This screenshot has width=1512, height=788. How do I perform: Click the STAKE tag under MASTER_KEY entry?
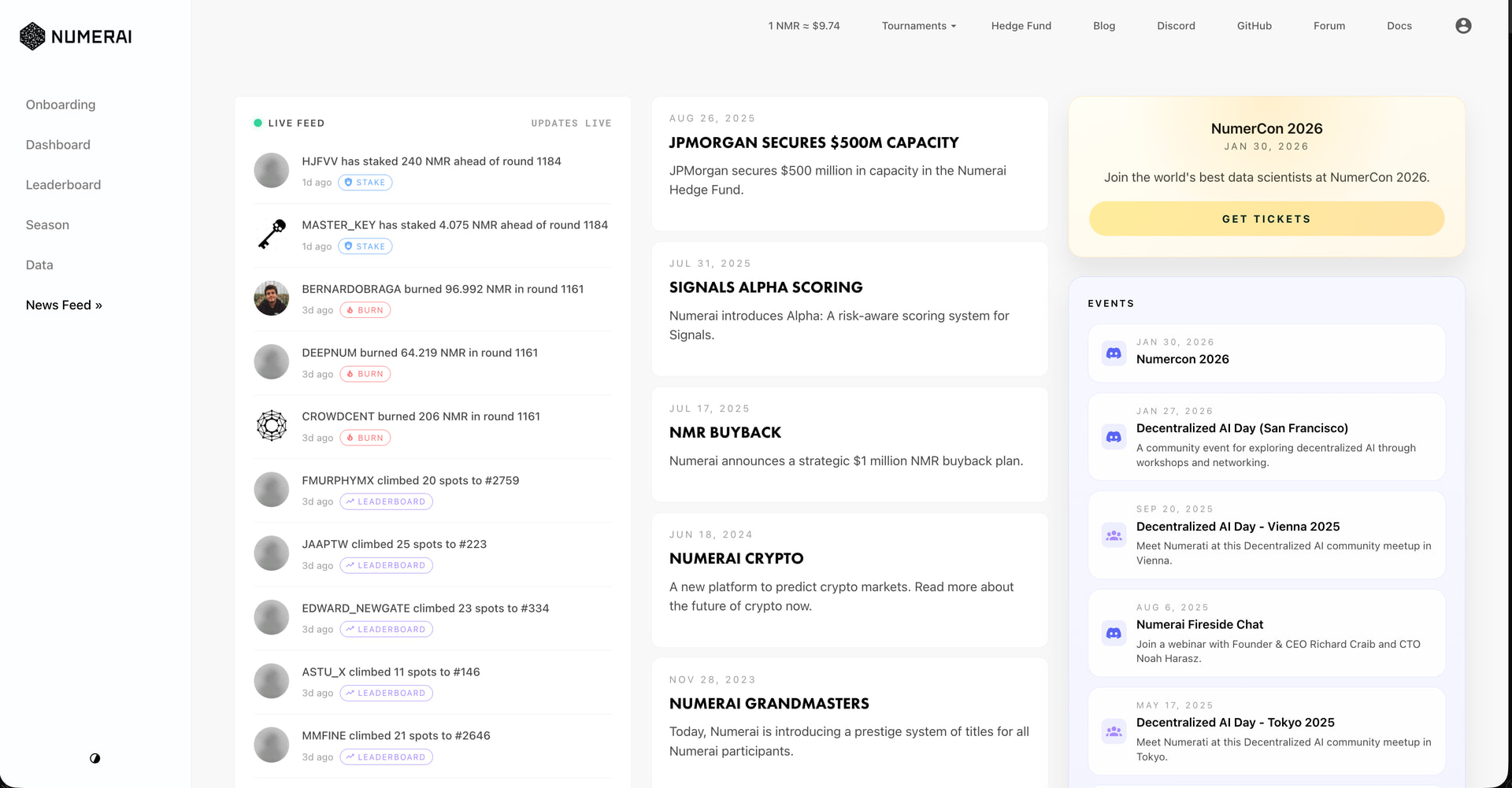[365, 246]
